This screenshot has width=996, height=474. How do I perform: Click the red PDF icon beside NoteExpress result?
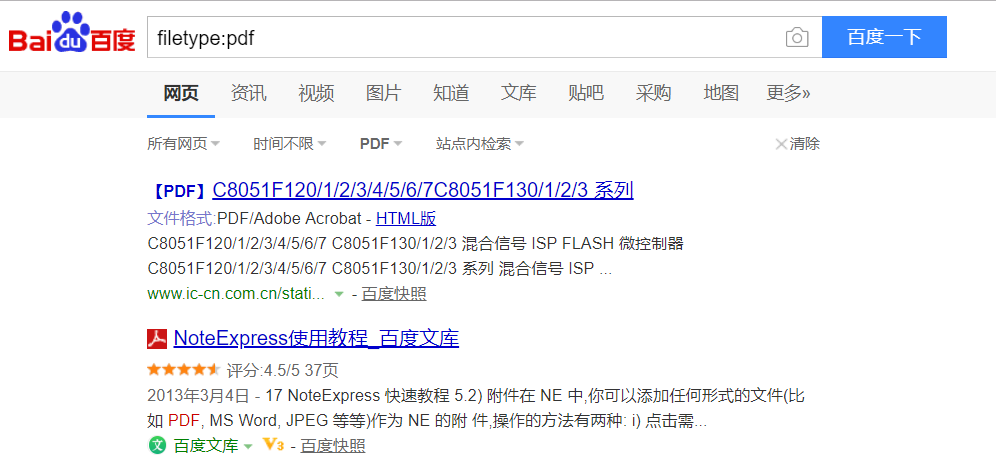157,339
